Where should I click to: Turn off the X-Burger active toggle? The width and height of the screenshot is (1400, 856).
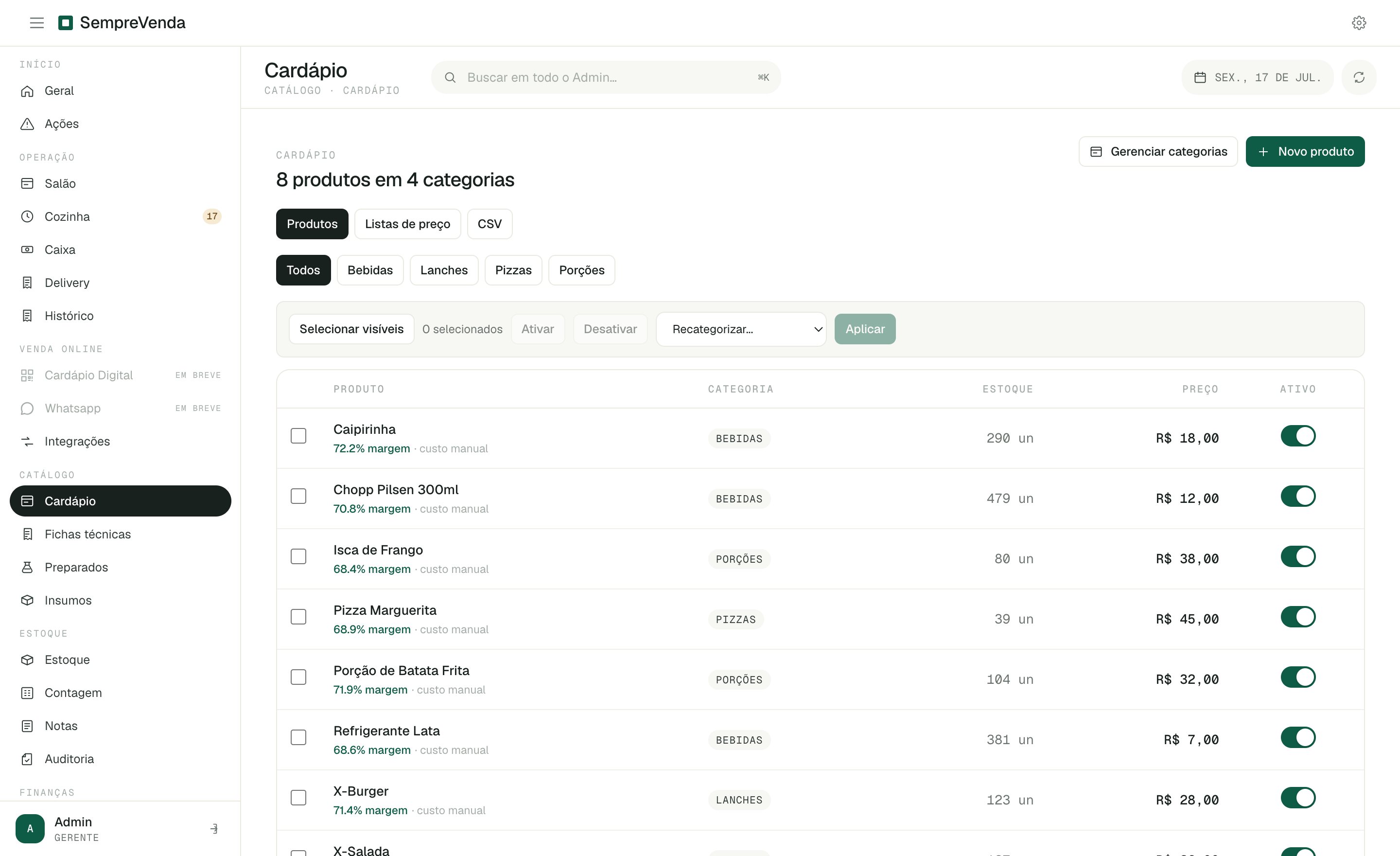click(1298, 798)
